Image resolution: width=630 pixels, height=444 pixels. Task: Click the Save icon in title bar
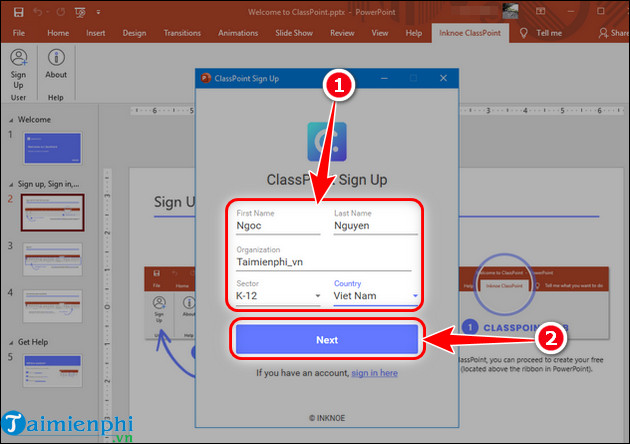(x=14, y=11)
